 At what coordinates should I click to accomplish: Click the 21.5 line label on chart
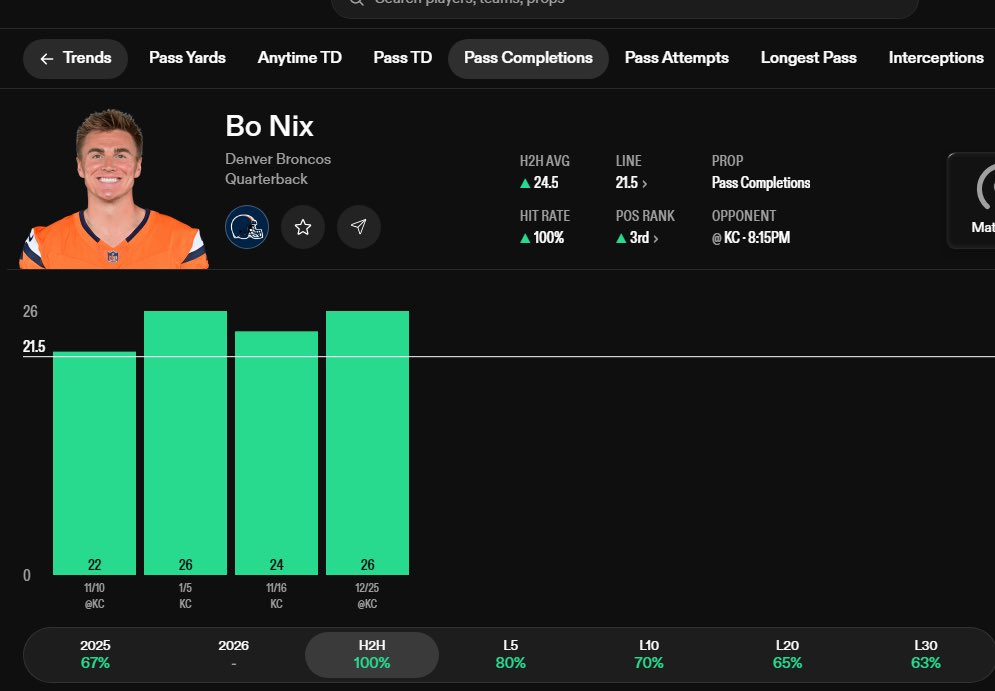[34, 346]
